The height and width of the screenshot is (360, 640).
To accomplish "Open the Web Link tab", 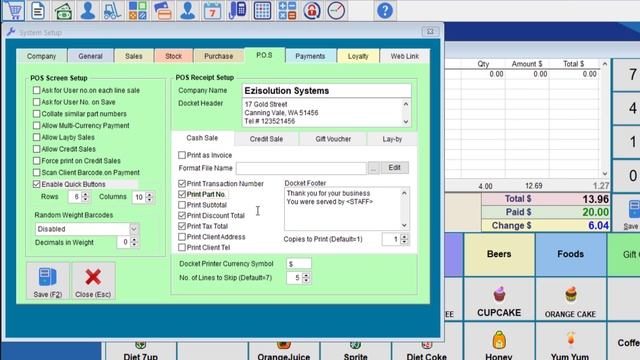I will (404, 56).
